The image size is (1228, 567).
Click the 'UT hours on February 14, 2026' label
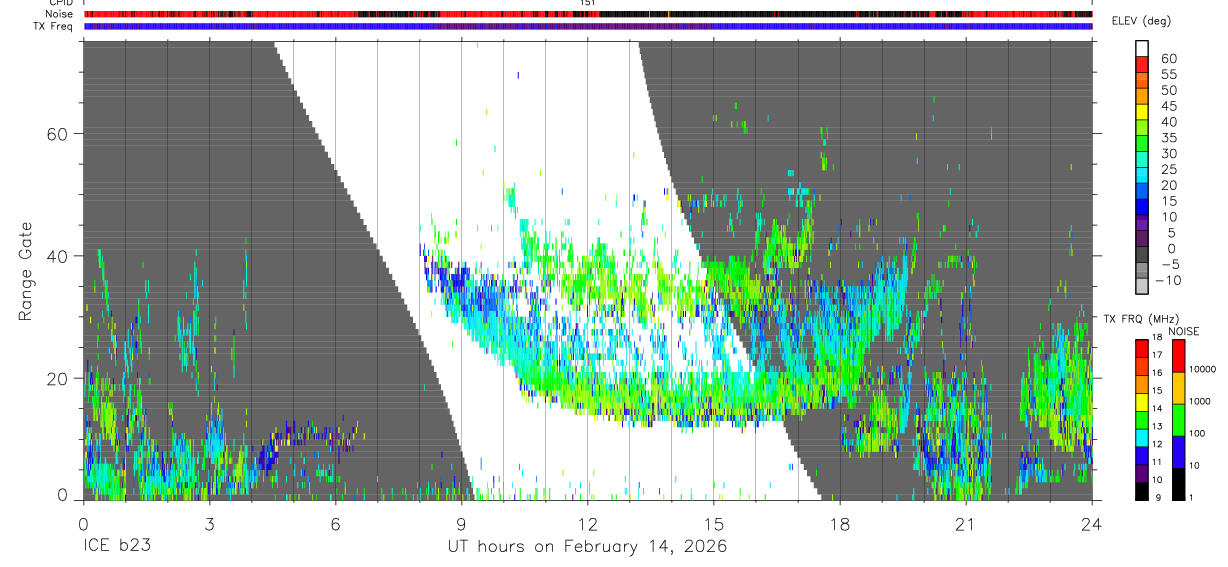pyautogui.click(x=588, y=547)
